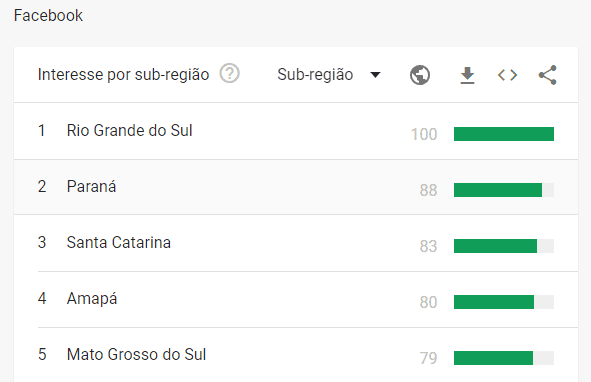Open embed code with the angle brackets icon
The height and width of the screenshot is (382, 591).
pyautogui.click(x=507, y=75)
